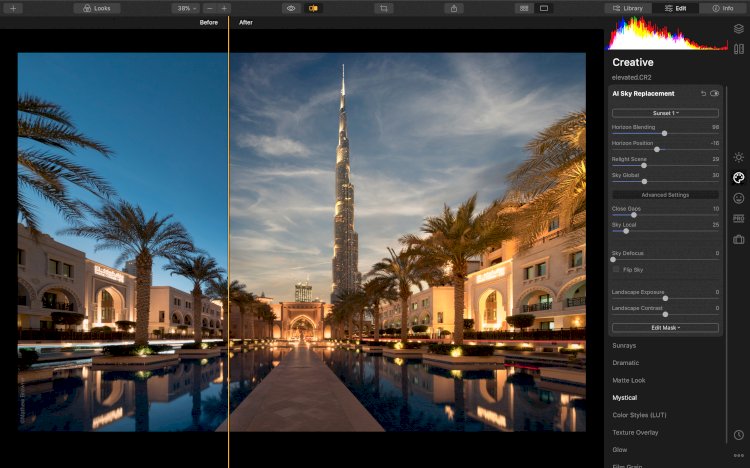Switch to the Library tab
Image resolution: width=750 pixels, height=468 pixels.
pos(628,8)
